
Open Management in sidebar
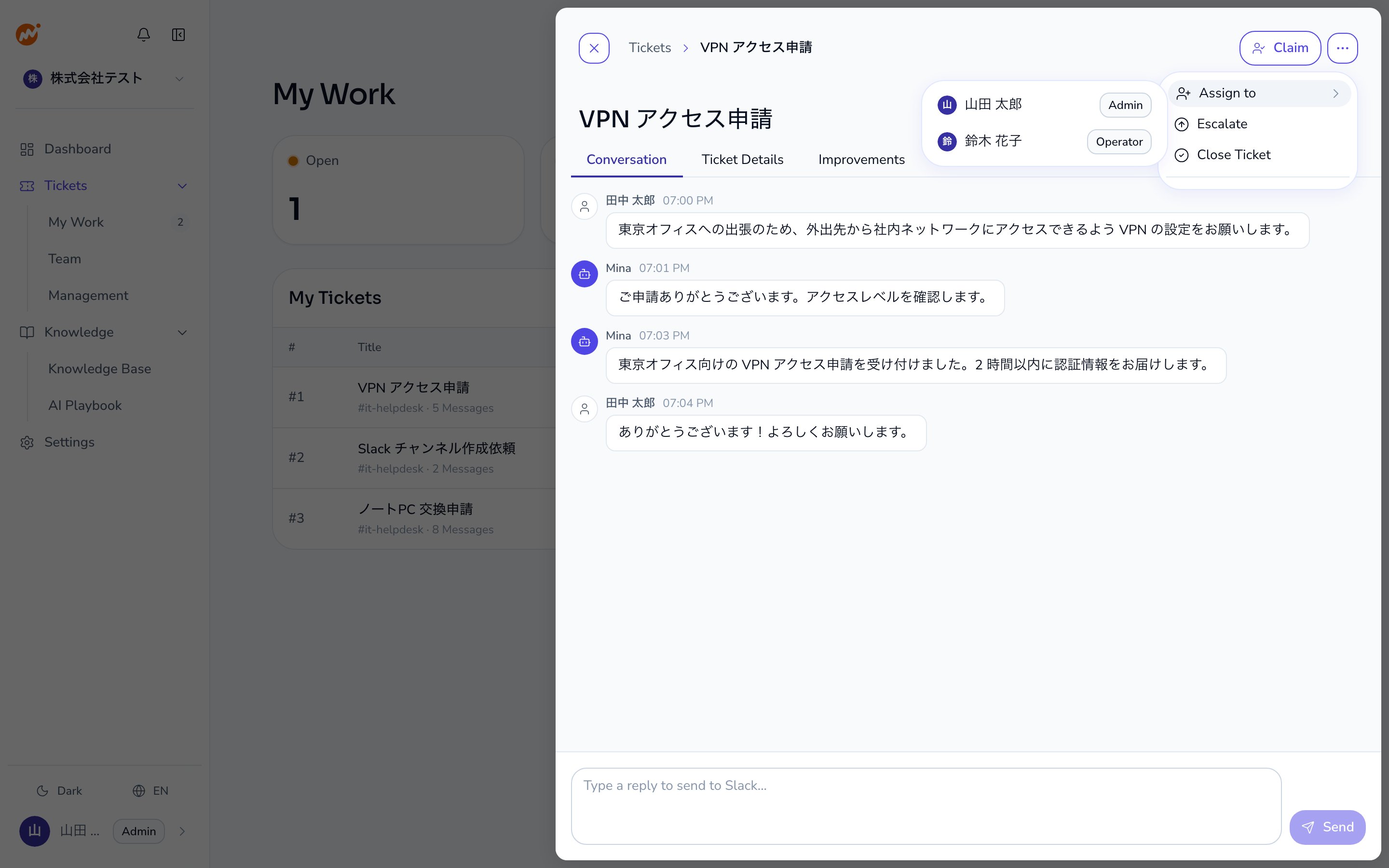[88, 296]
